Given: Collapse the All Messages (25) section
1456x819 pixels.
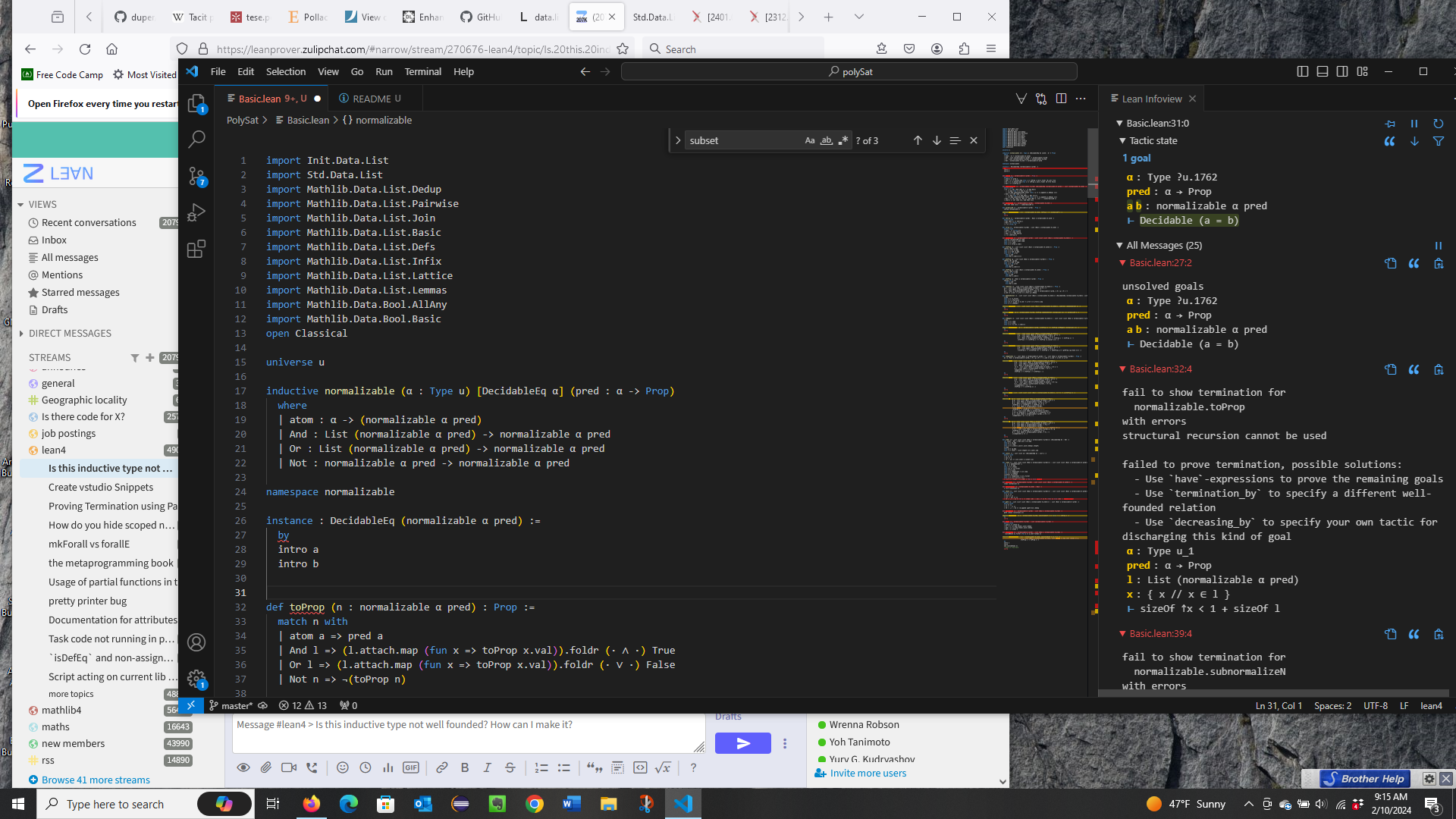Looking at the screenshot, I should point(1119,246).
